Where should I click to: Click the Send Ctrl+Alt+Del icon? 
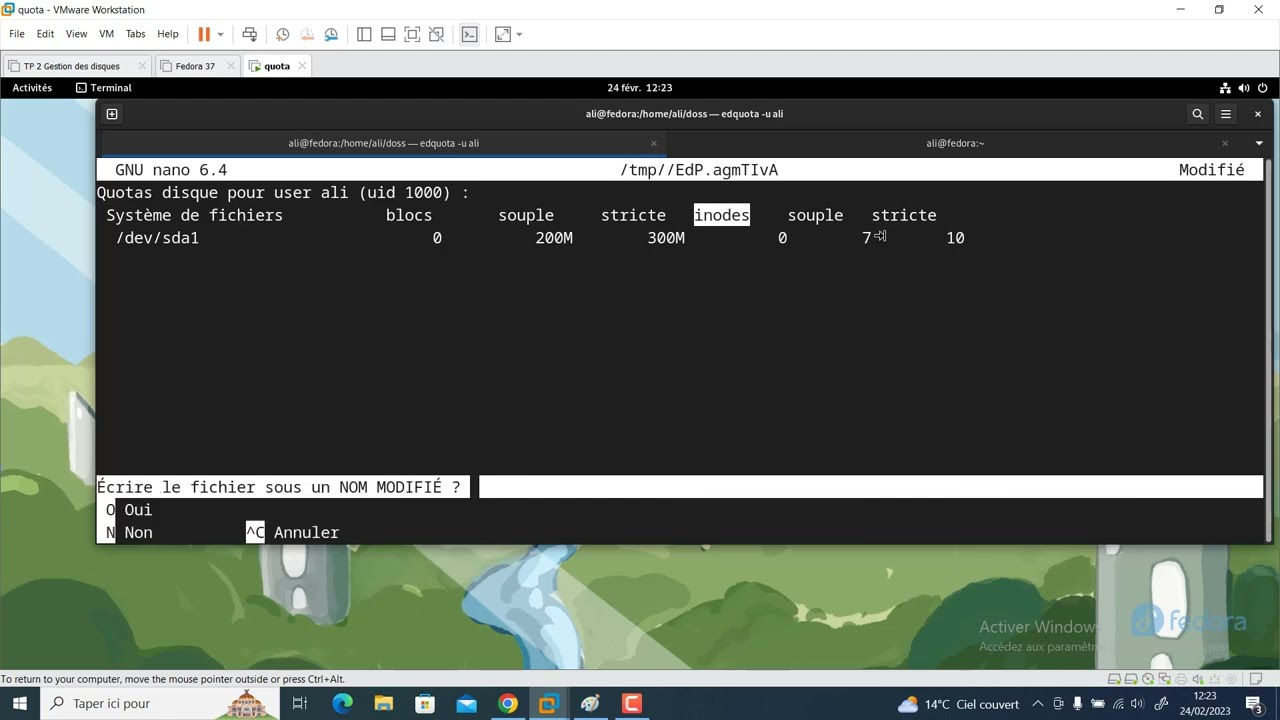coord(250,34)
